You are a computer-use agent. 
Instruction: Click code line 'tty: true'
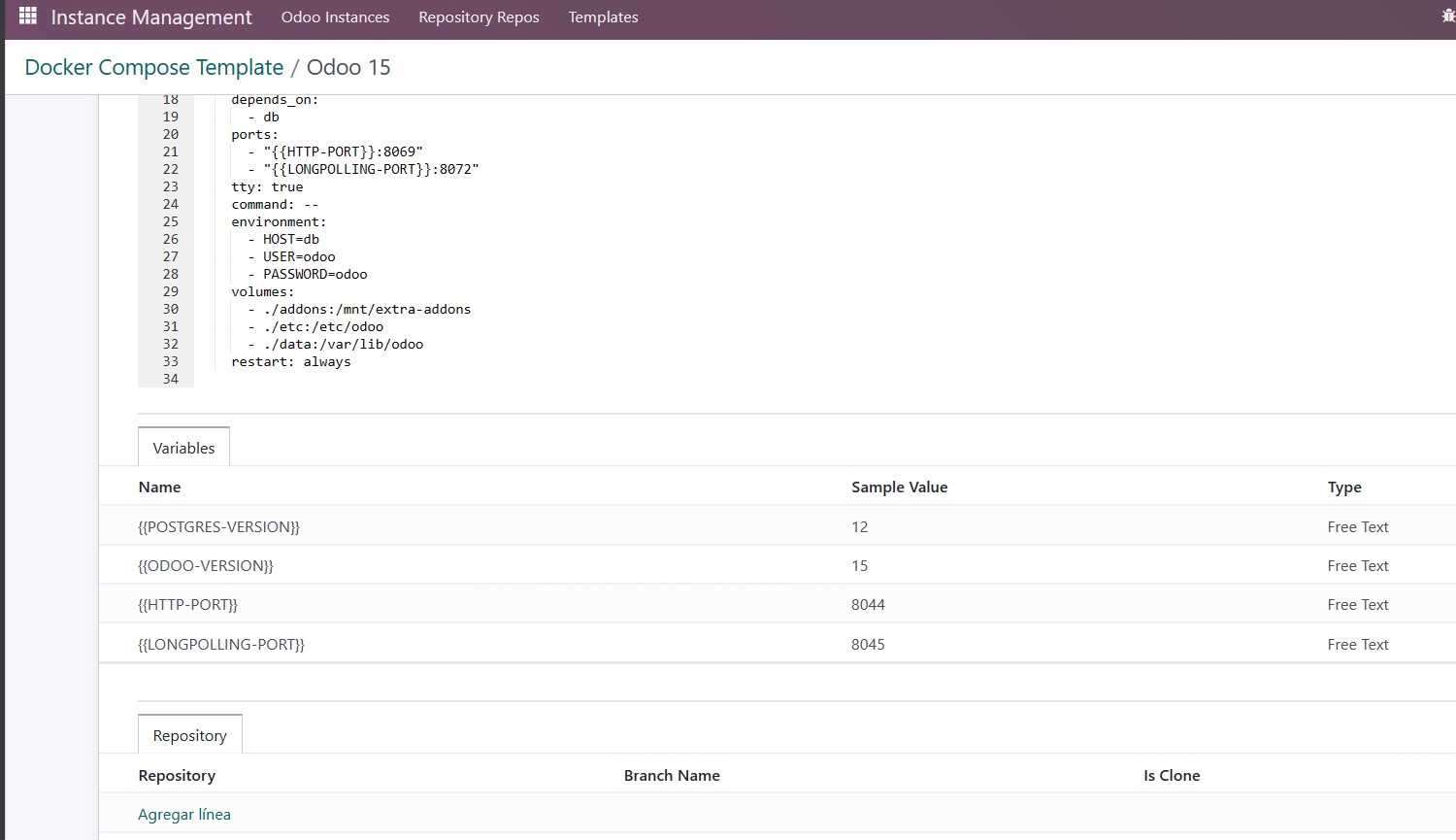pyautogui.click(x=267, y=186)
